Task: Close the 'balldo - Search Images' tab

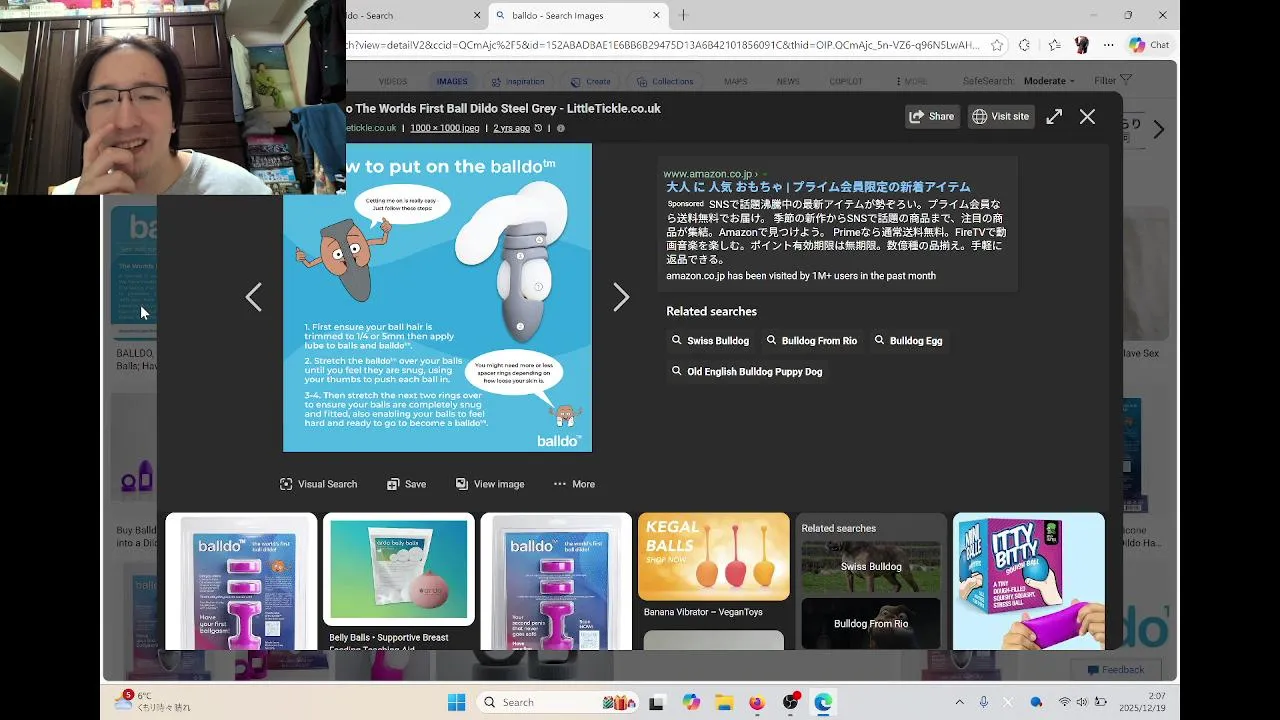Action: pos(656,15)
